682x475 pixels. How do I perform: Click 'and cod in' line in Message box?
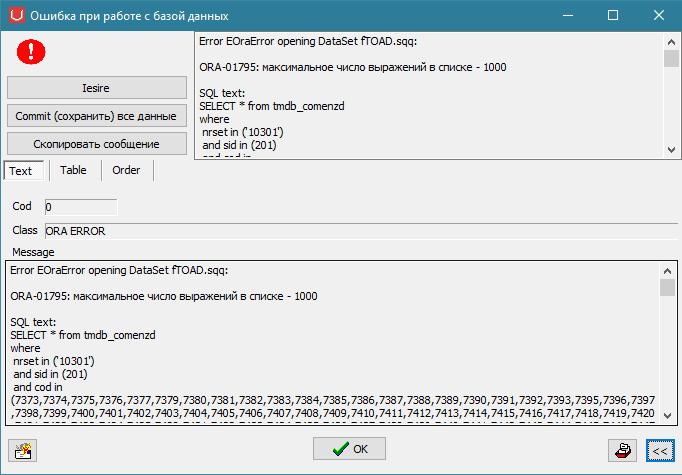point(38,387)
